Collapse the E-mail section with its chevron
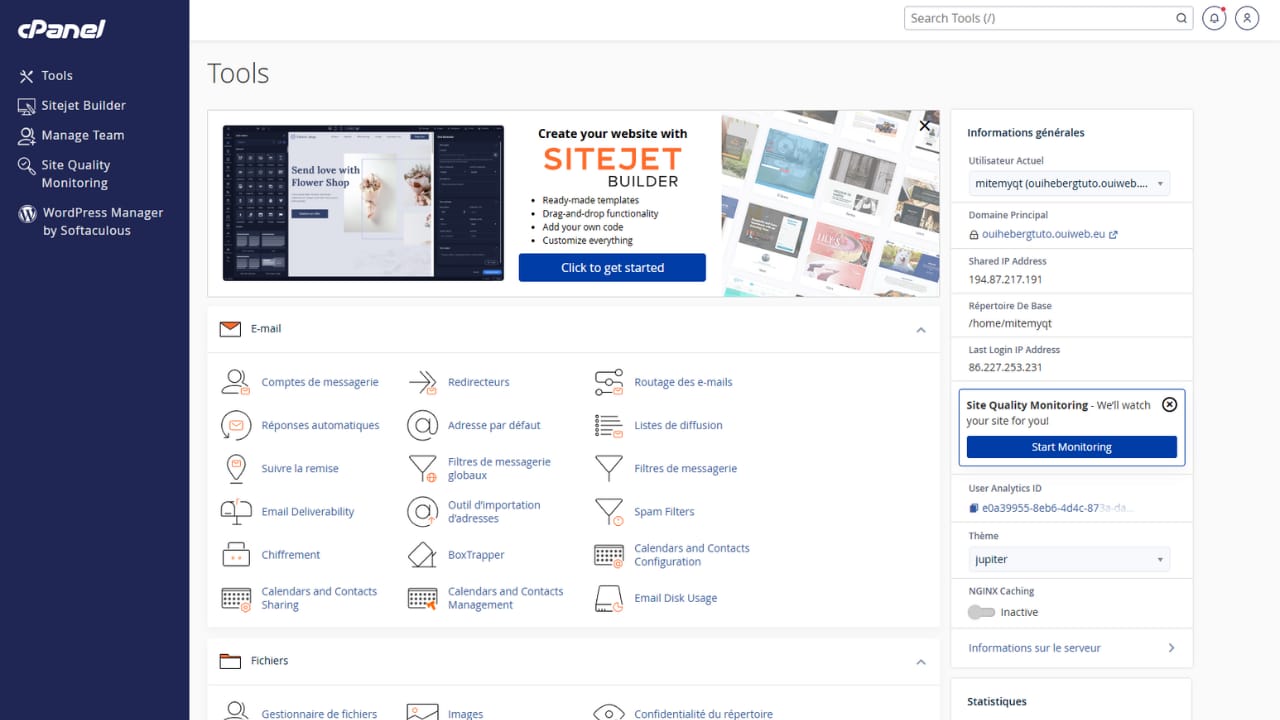The image size is (1280, 720). coord(921,330)
